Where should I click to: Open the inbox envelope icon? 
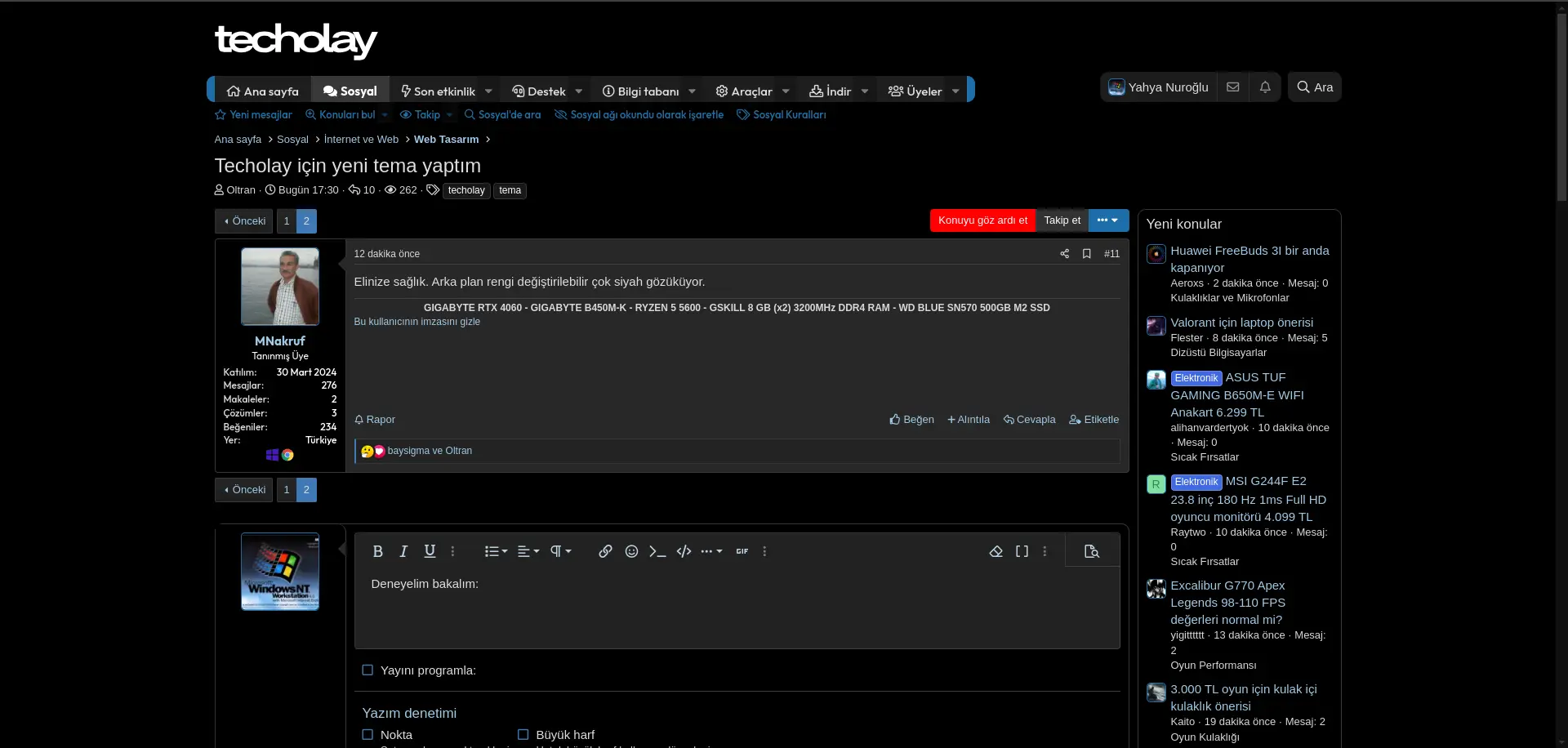pyautogui.click(x=1233, y=87)
